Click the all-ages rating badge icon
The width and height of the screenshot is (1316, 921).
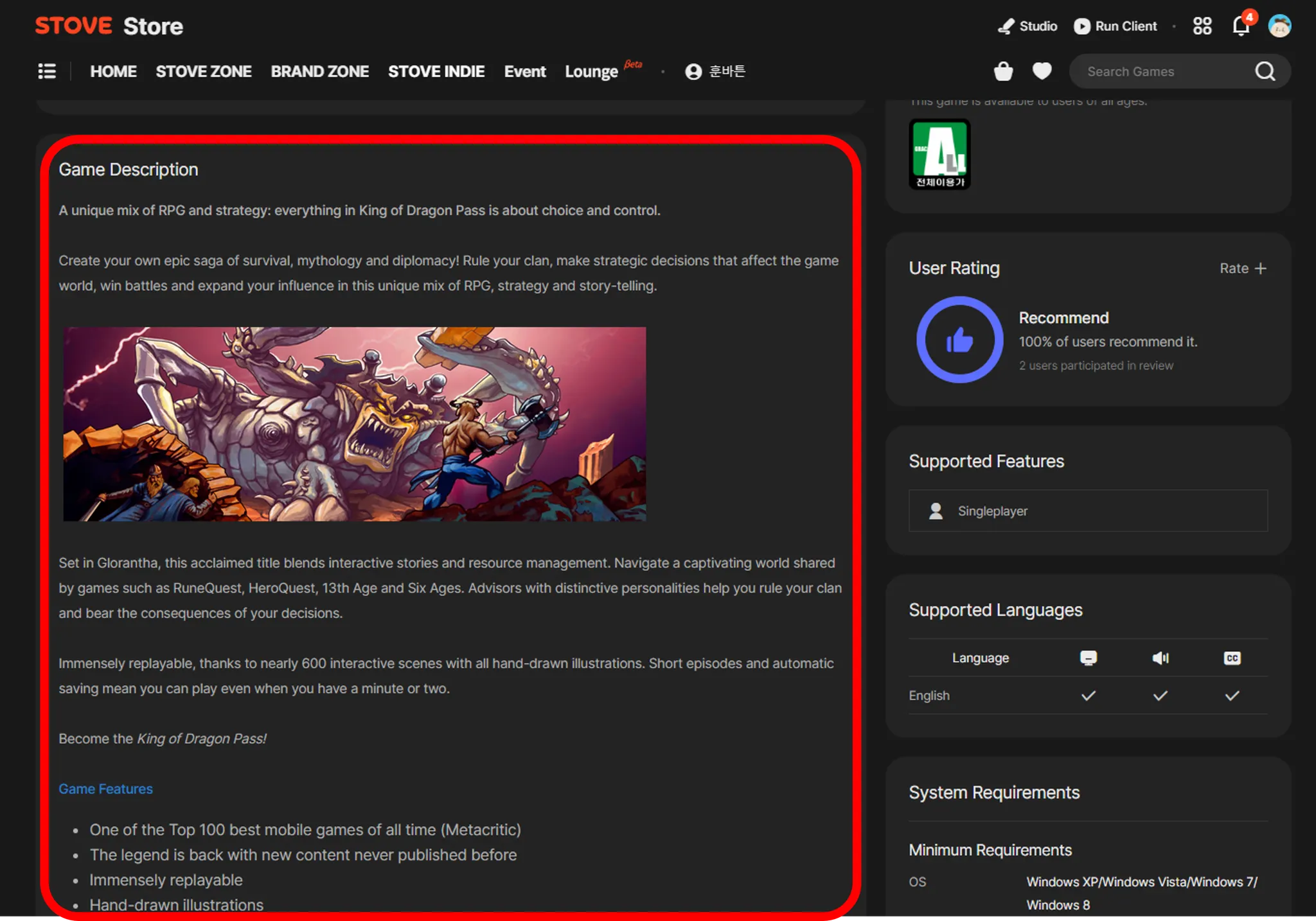tap(939, 154)
